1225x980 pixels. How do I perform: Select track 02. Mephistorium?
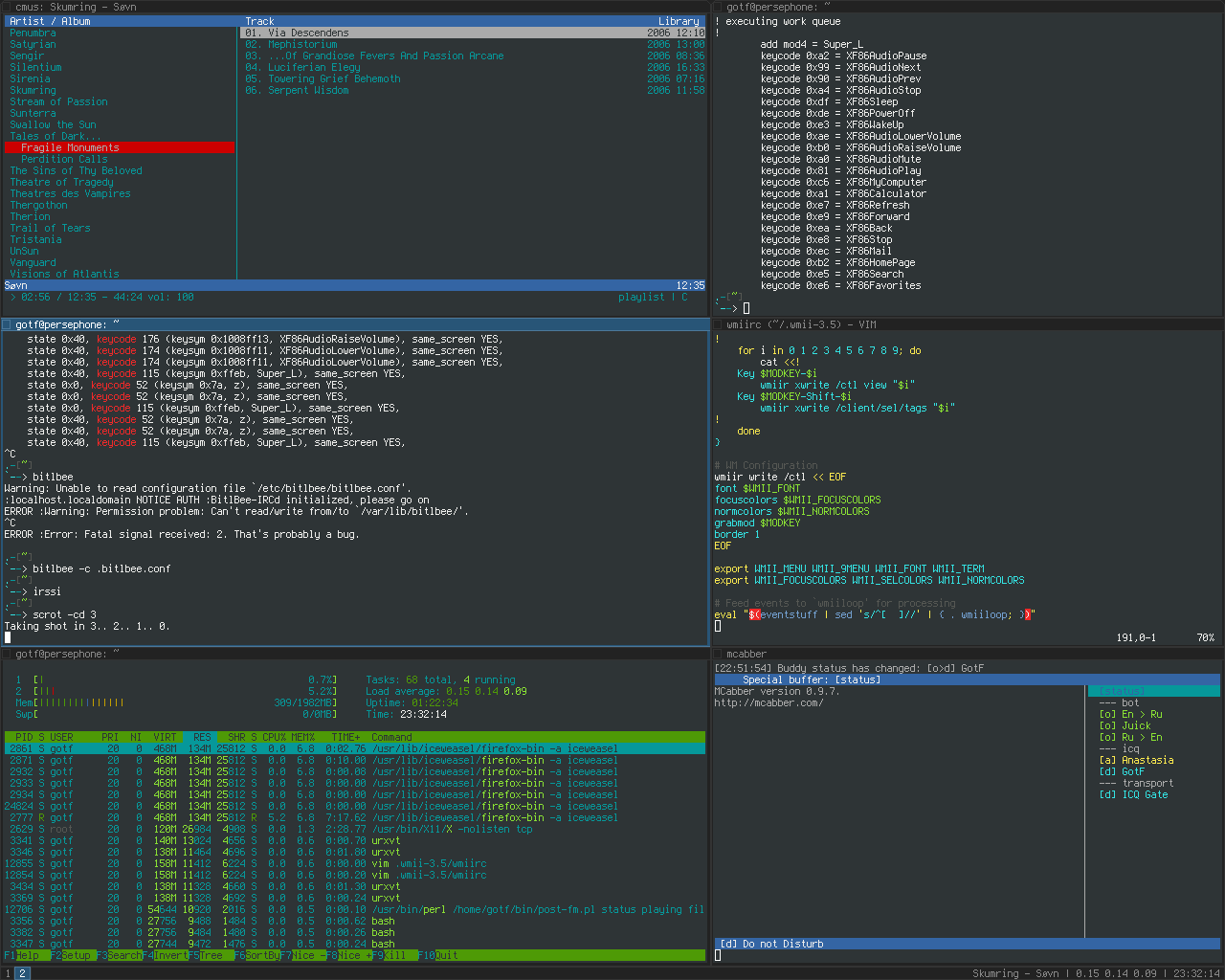tap(474, 44)
